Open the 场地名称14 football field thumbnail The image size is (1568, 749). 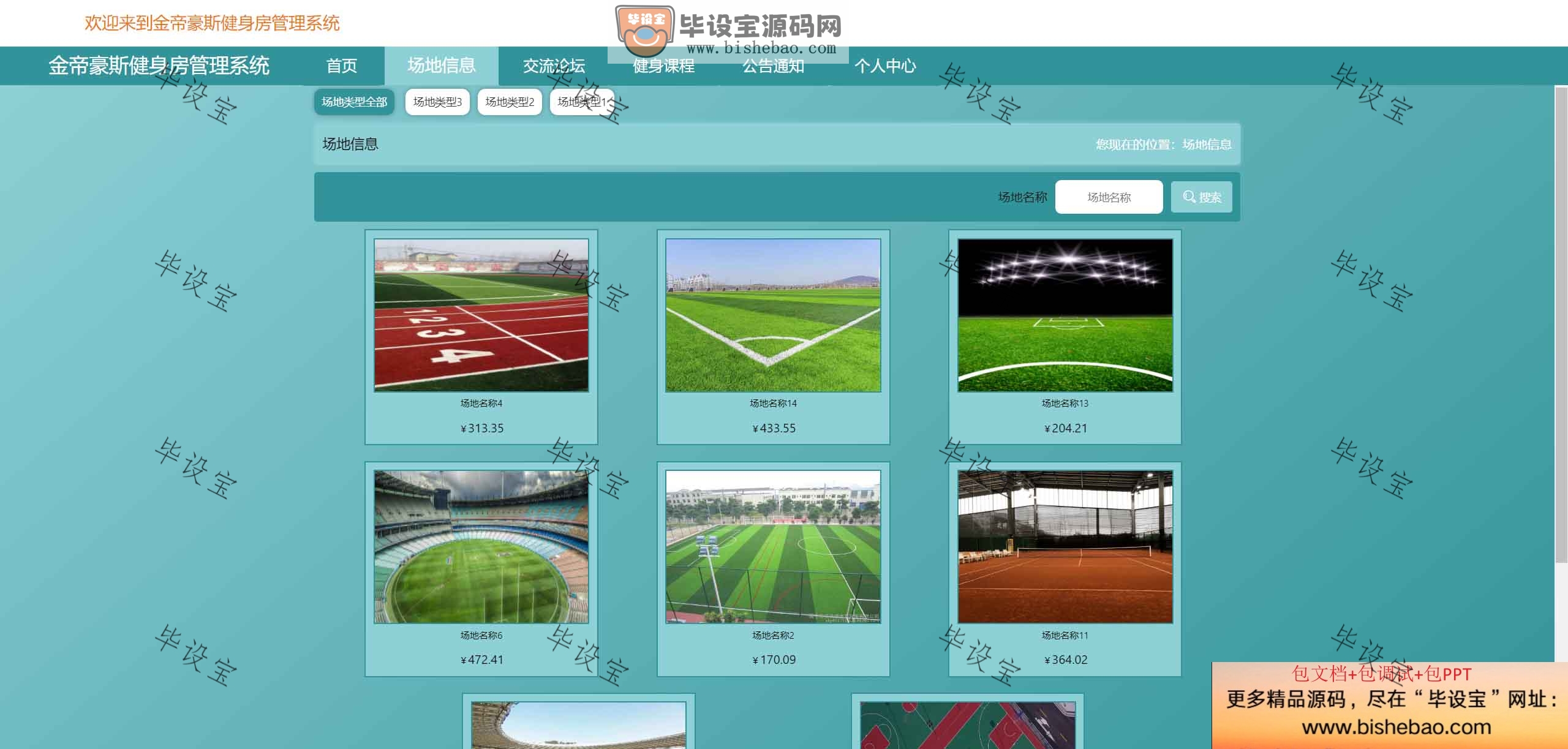click(x=773, y=315)
